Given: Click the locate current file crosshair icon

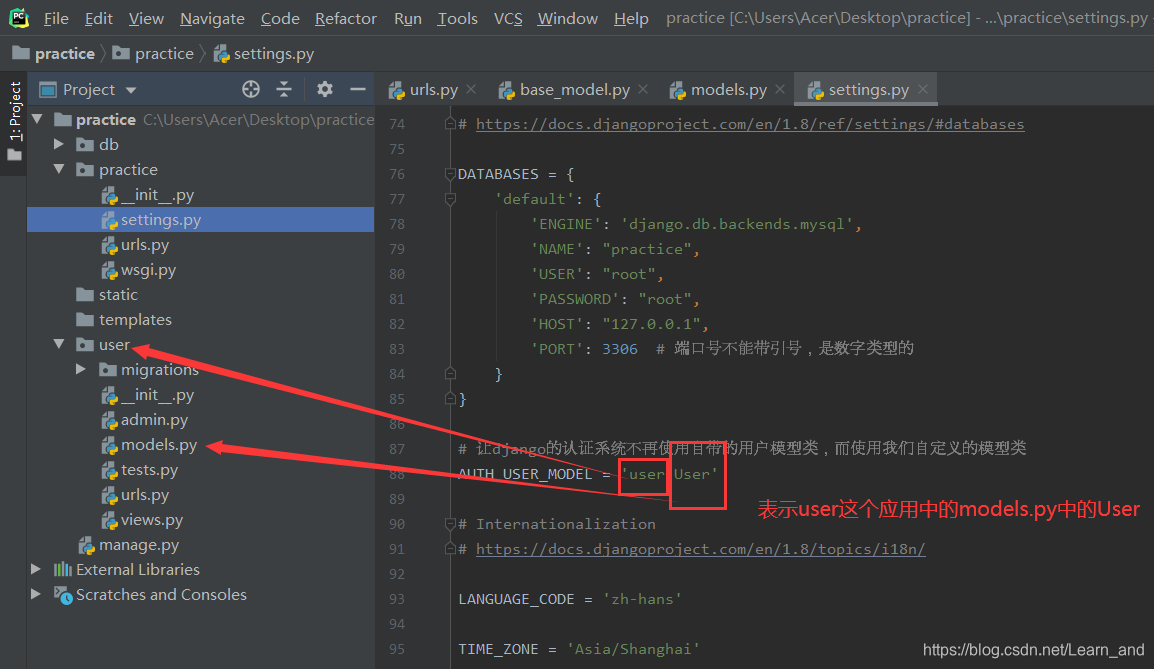Looking at the screenshot, I should tap(251, 89).
